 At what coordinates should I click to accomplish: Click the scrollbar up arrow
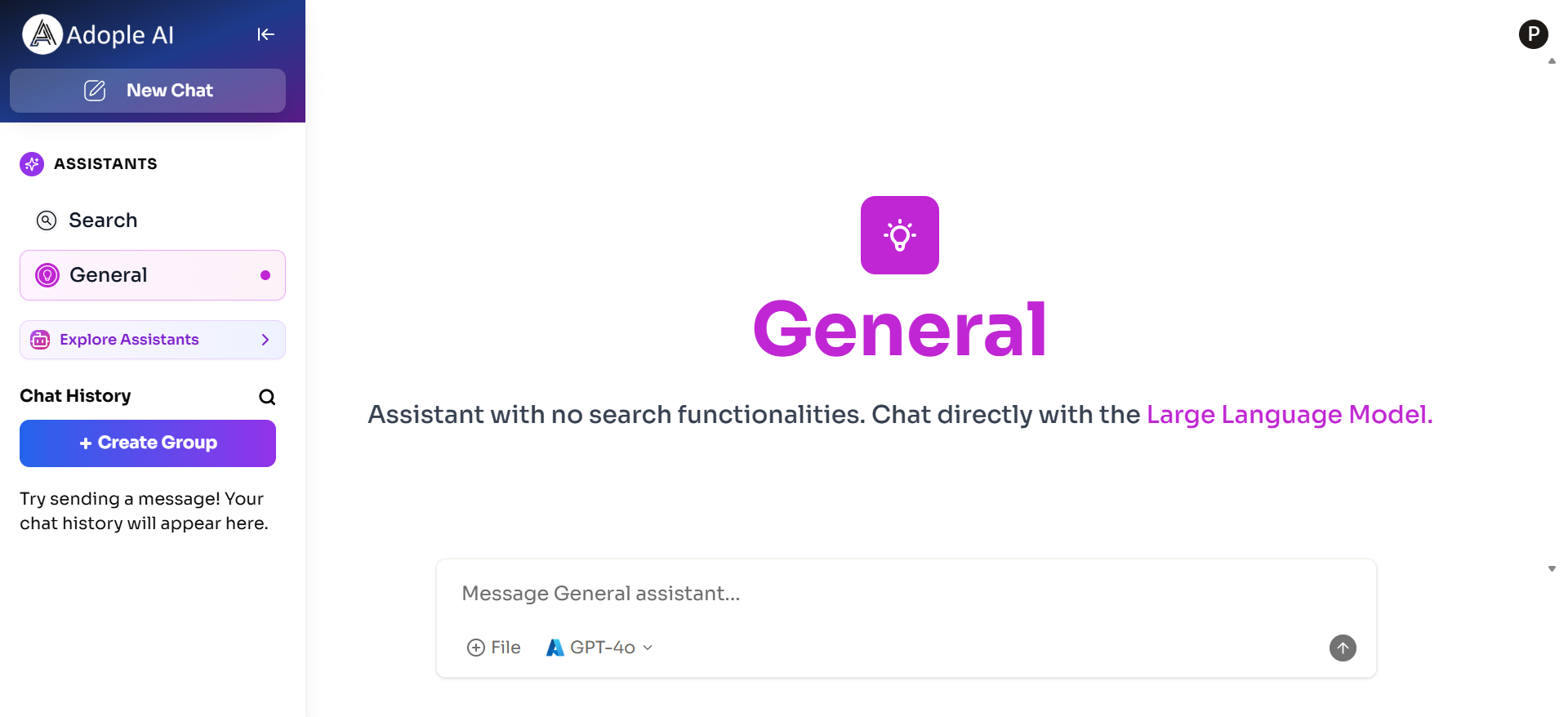pos(1552,61)
